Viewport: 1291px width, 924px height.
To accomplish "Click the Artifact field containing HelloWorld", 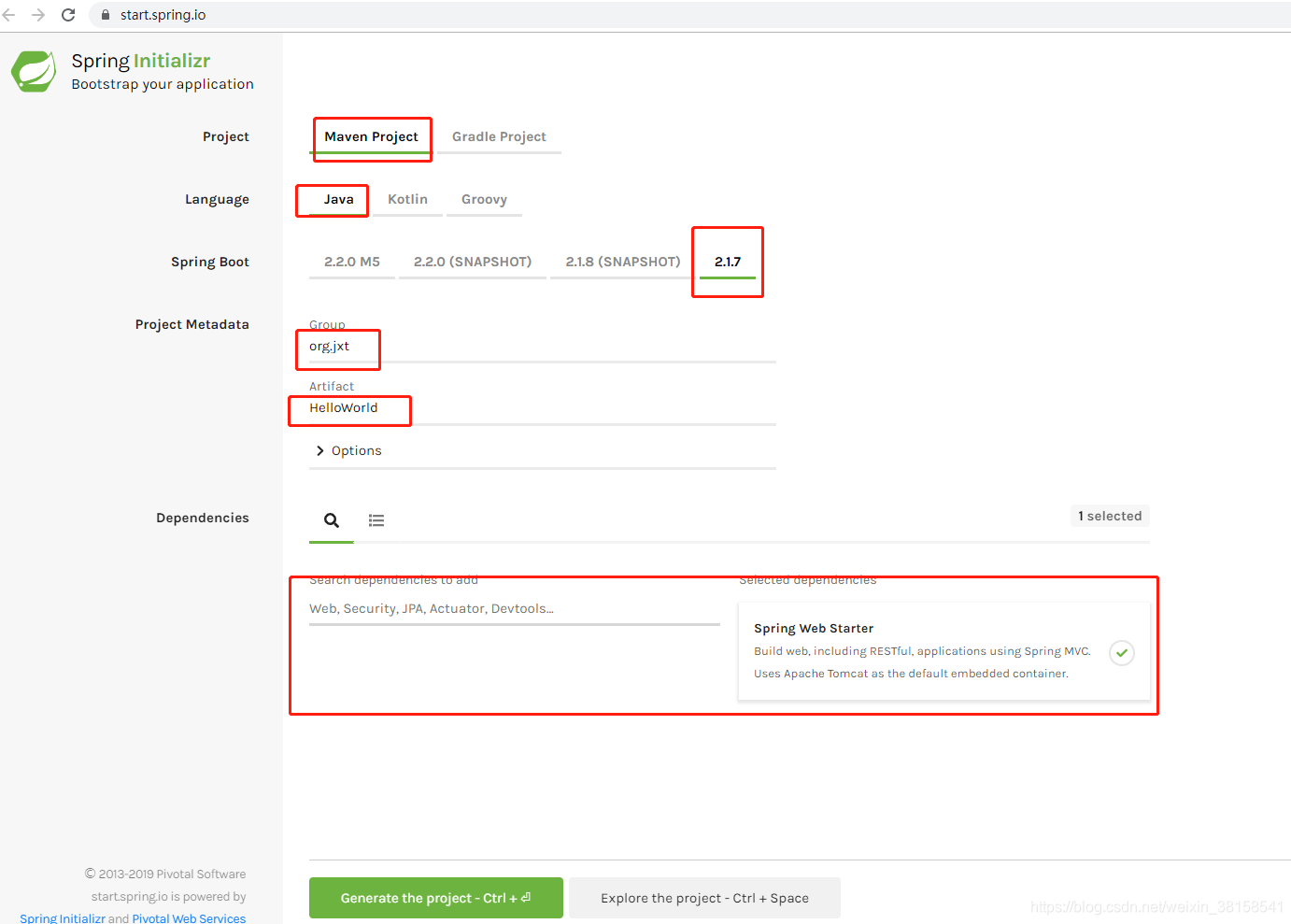I will [x=543, y=408].
